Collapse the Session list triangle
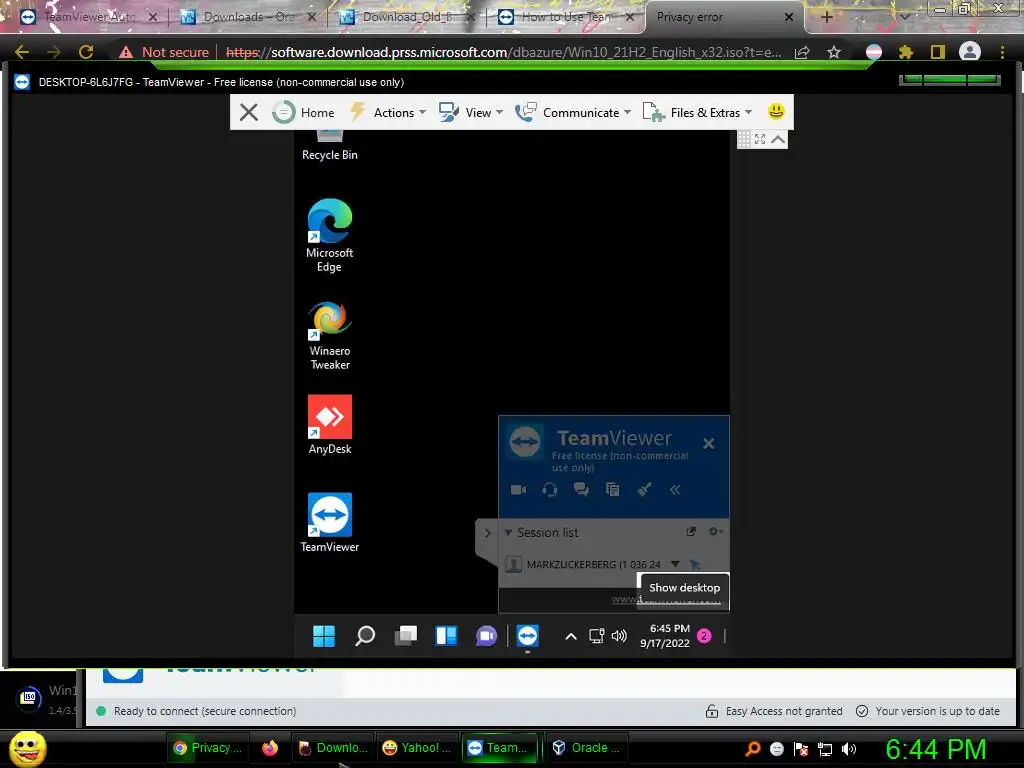This screenshot has height=768, width=1024. coord(508,532)
